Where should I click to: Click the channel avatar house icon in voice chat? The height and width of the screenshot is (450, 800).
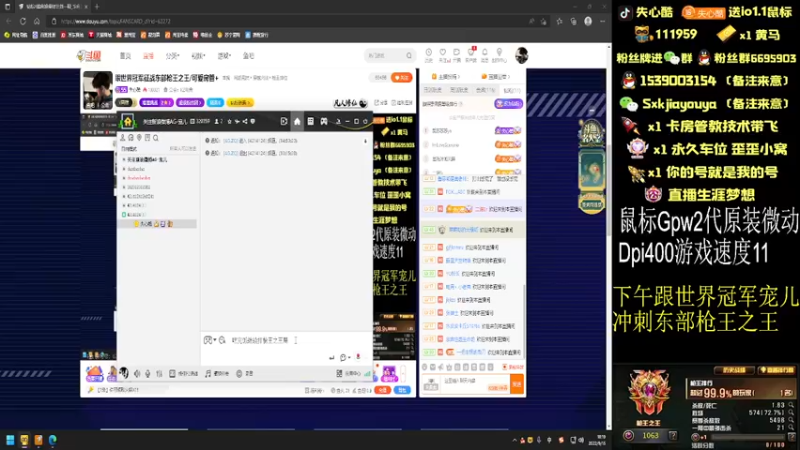[x=128, y=121]
